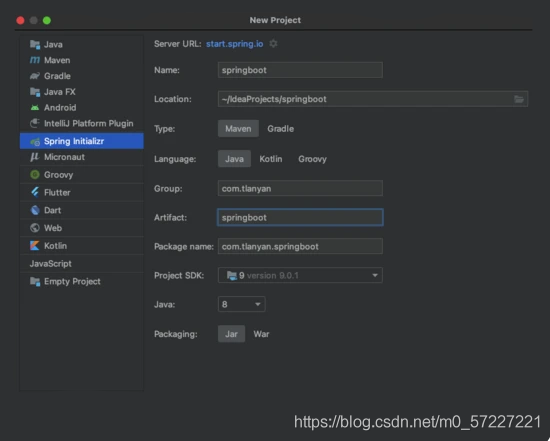Select Maven as project type
Image resolution: width=550 pixels, height=441 pixels.
(x=238, y=129)
